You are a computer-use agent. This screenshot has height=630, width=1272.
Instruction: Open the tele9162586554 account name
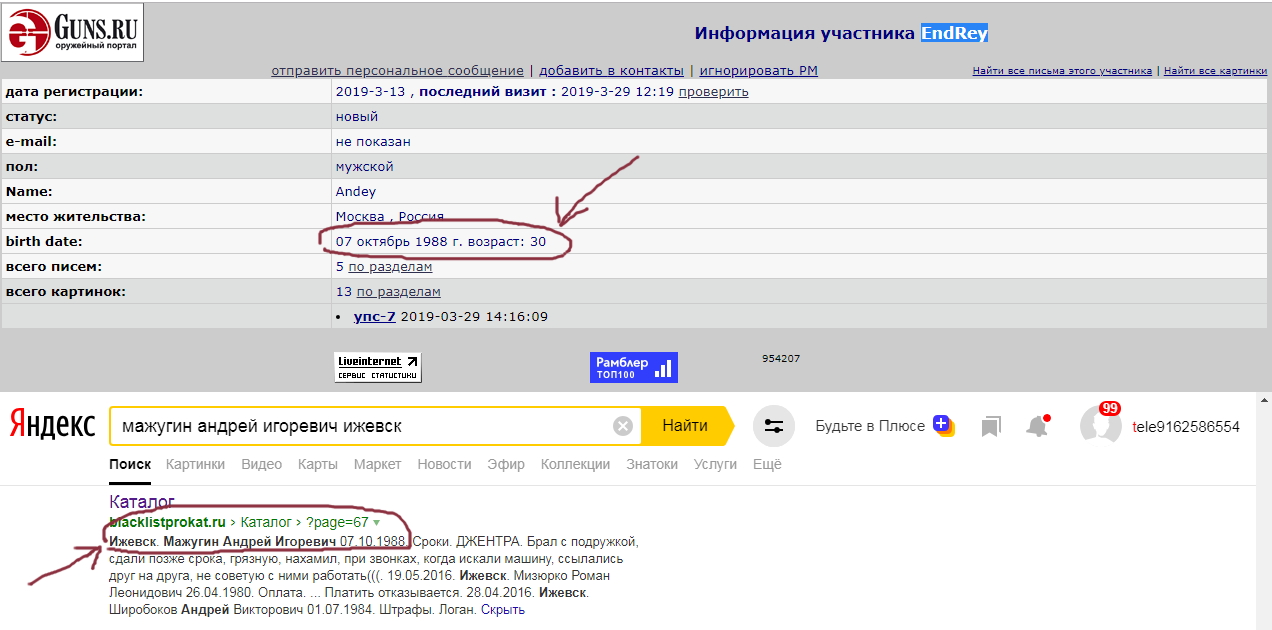[x=1186, y=427]
